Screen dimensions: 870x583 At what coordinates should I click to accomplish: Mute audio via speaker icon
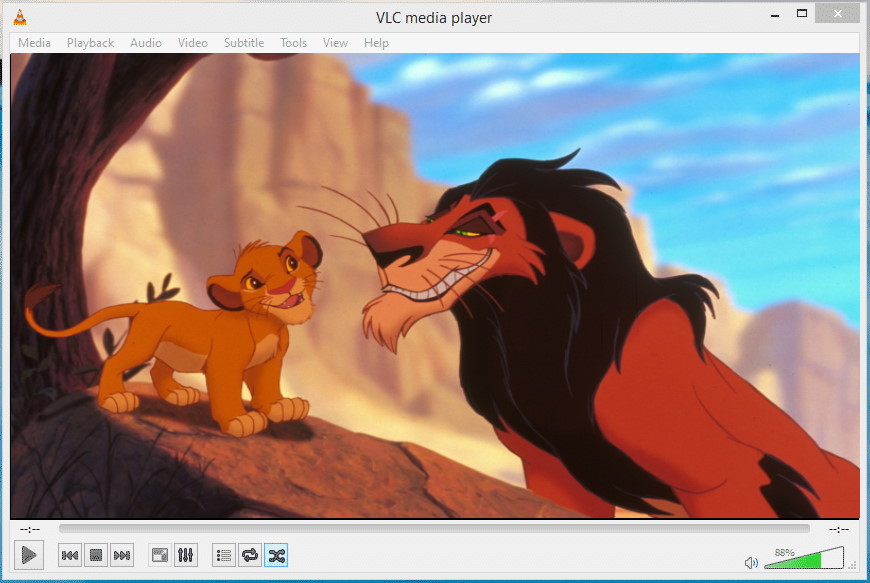point(751,562)
